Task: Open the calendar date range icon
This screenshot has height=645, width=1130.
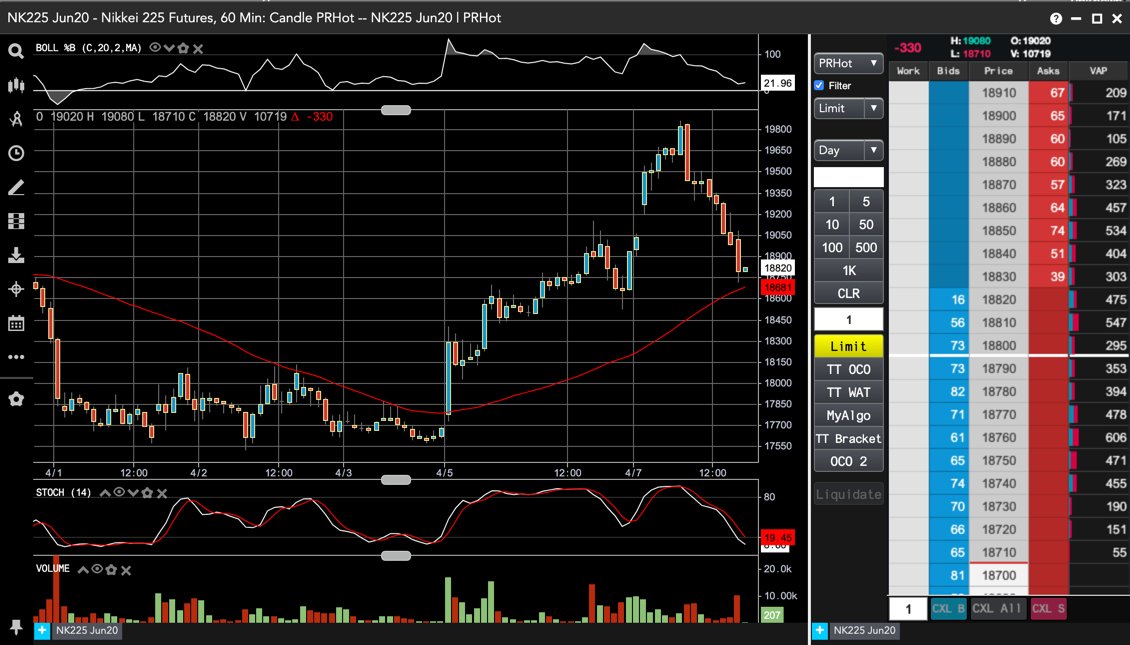Action: [x=15, y=323]
